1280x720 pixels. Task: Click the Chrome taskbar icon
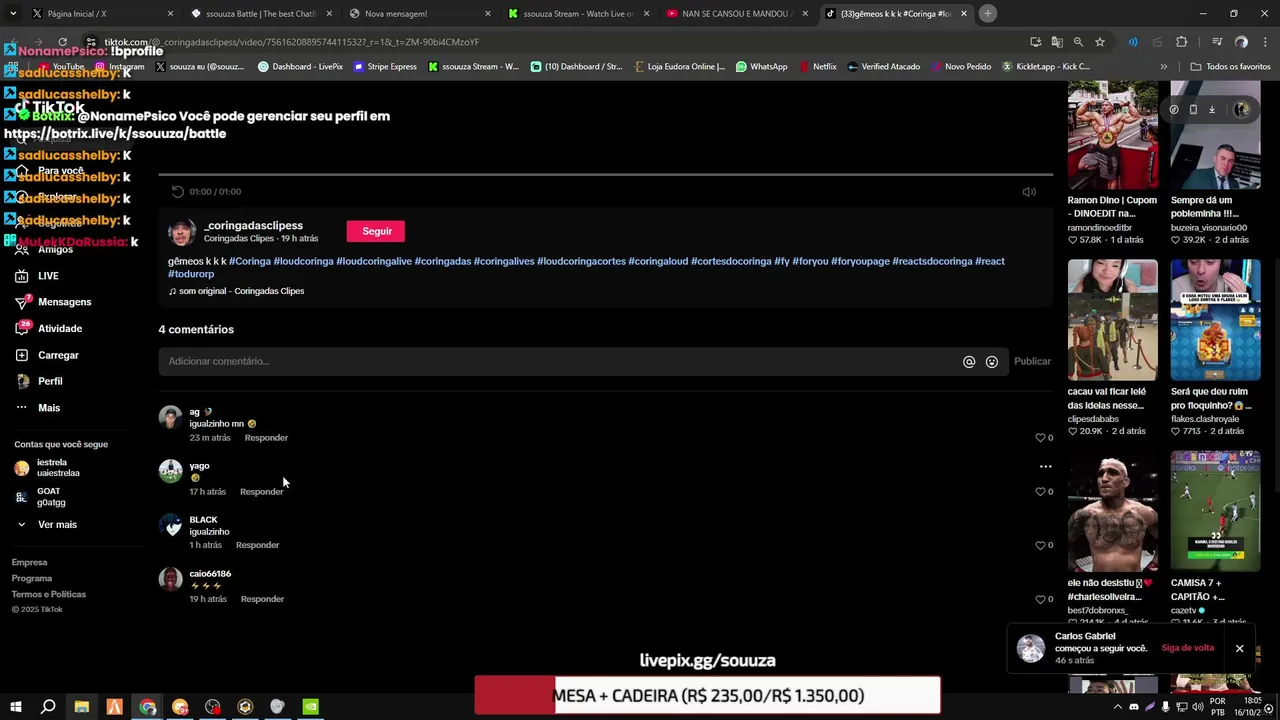click(147, 707)
